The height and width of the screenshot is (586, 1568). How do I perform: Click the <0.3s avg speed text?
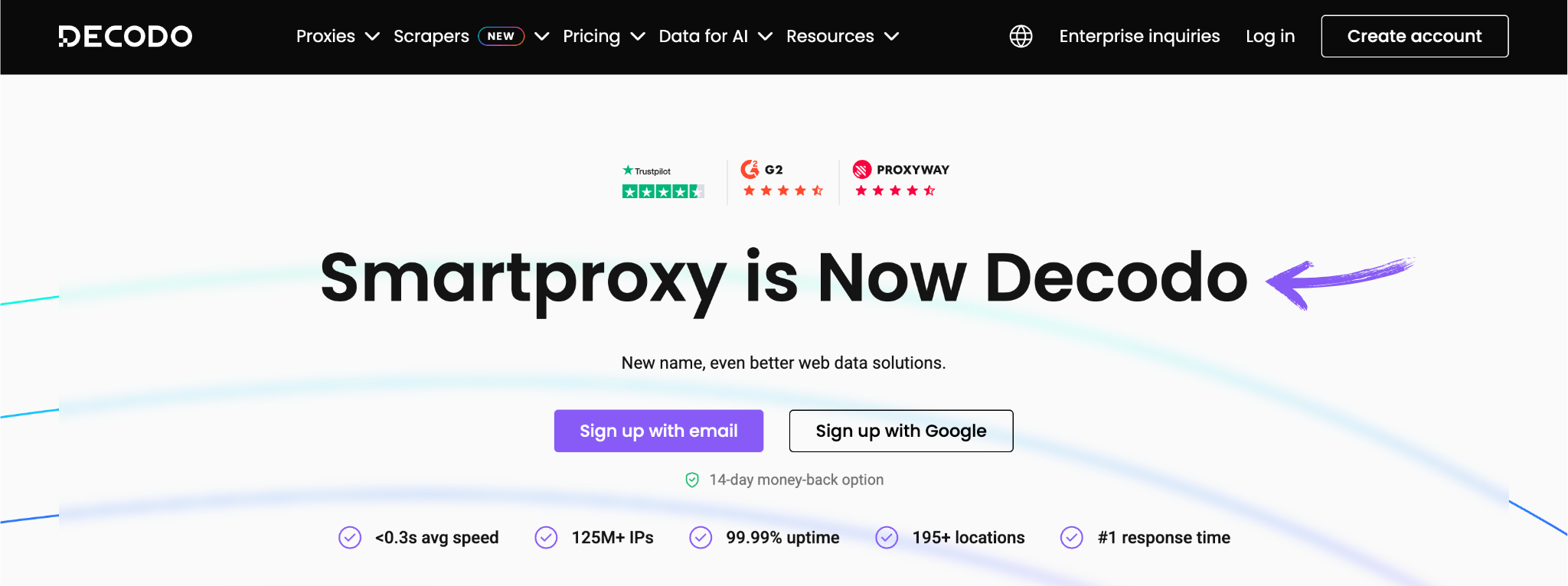[x=436, y=538]
